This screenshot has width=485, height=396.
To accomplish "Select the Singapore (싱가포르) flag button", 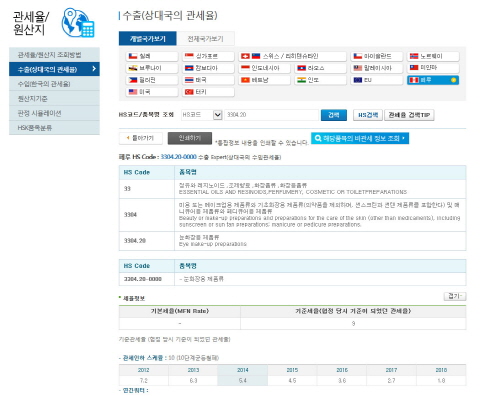I will point(208,56).
